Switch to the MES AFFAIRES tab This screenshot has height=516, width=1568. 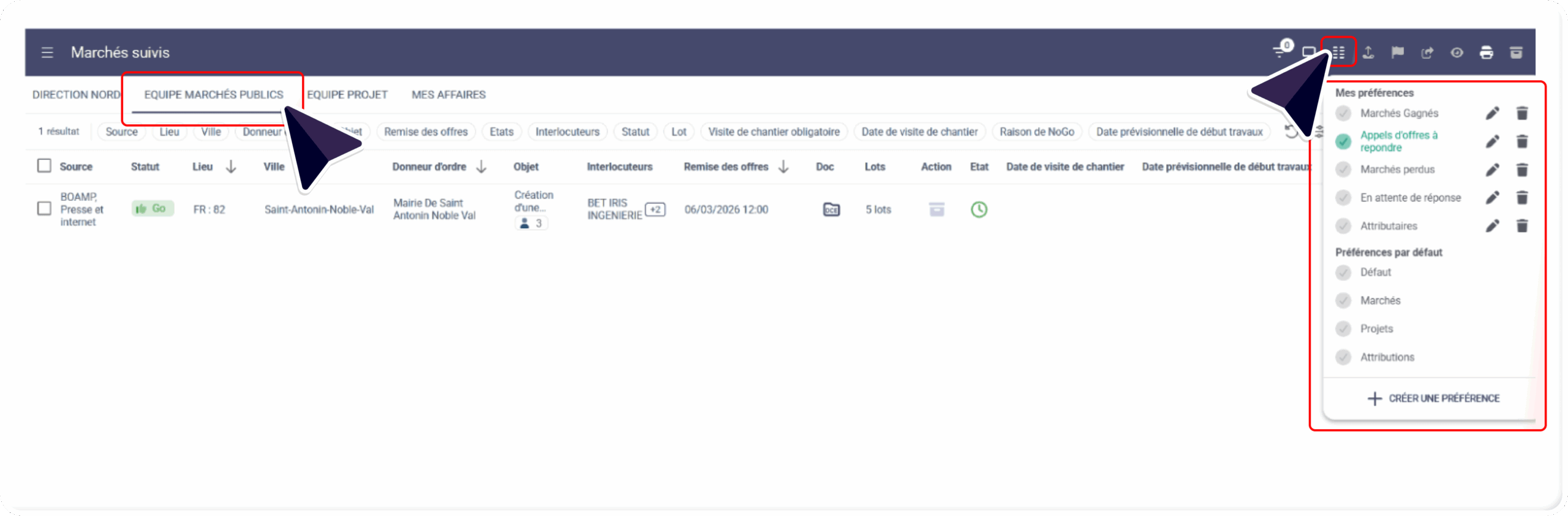point(448,95)
